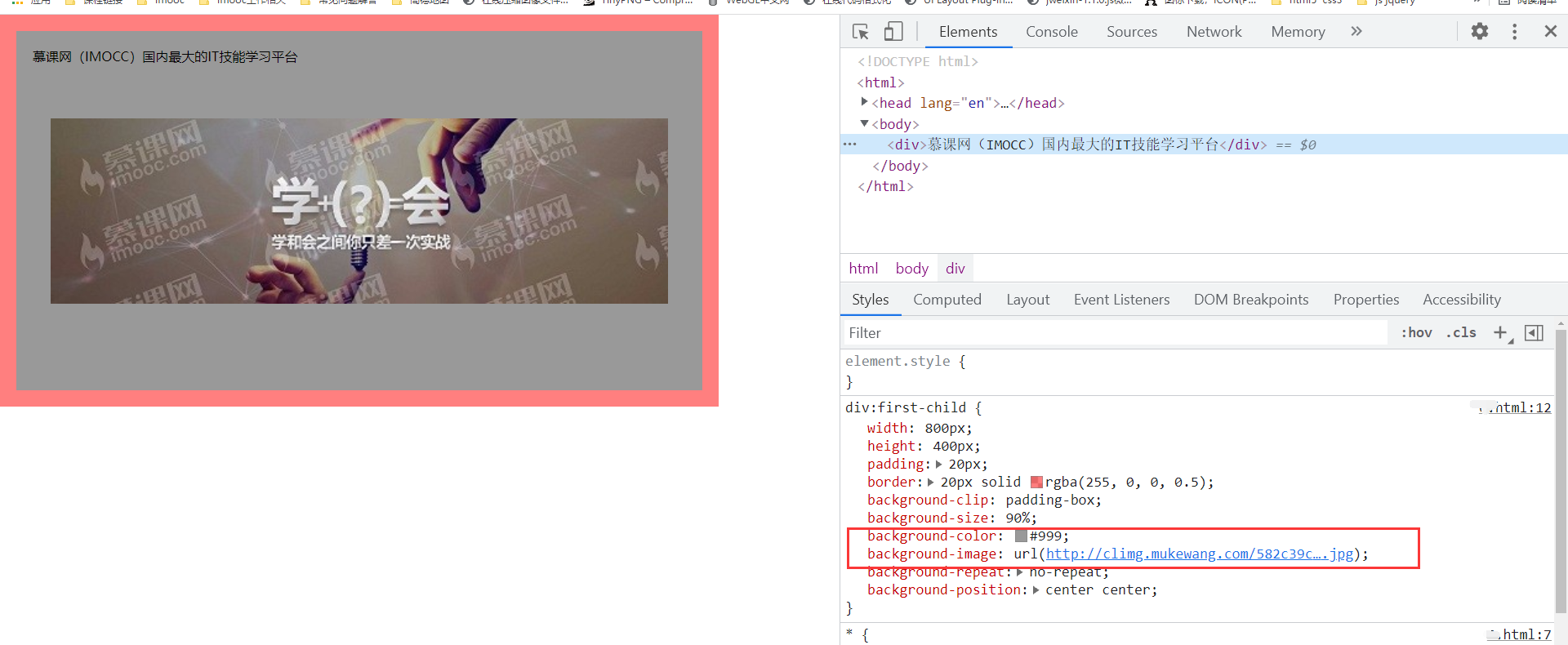Click the banner image on the page
This screenshot has height=645, width=1568.
tap(359, 211)
